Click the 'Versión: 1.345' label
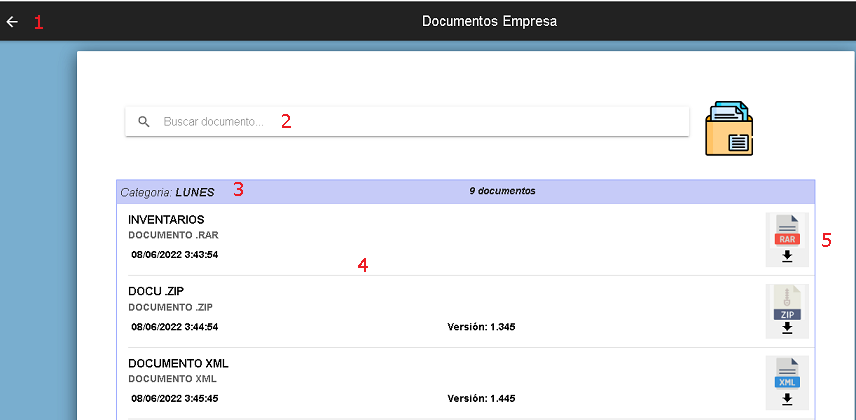 click(x=481, y=327)
